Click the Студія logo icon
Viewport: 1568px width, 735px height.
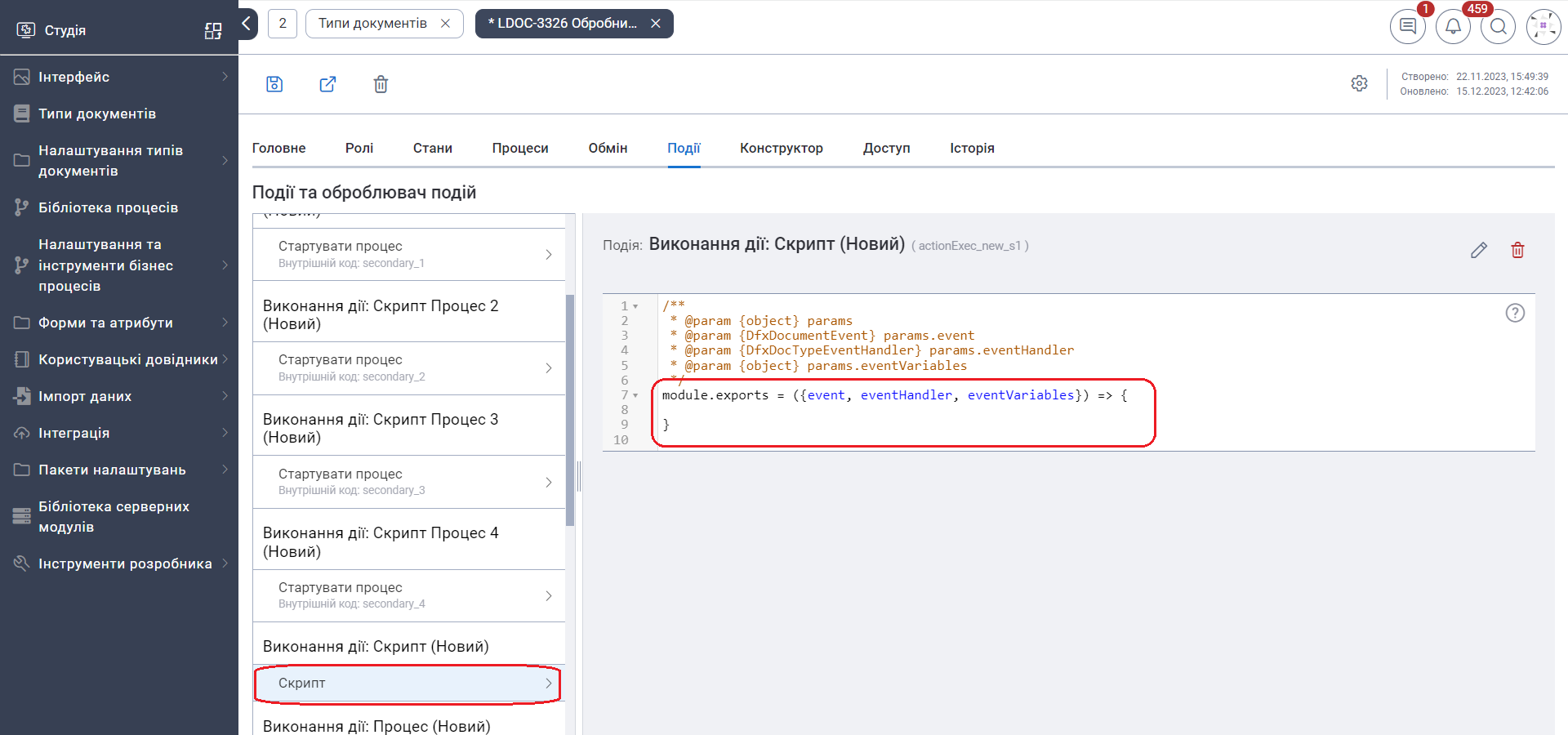click(26, 30)
